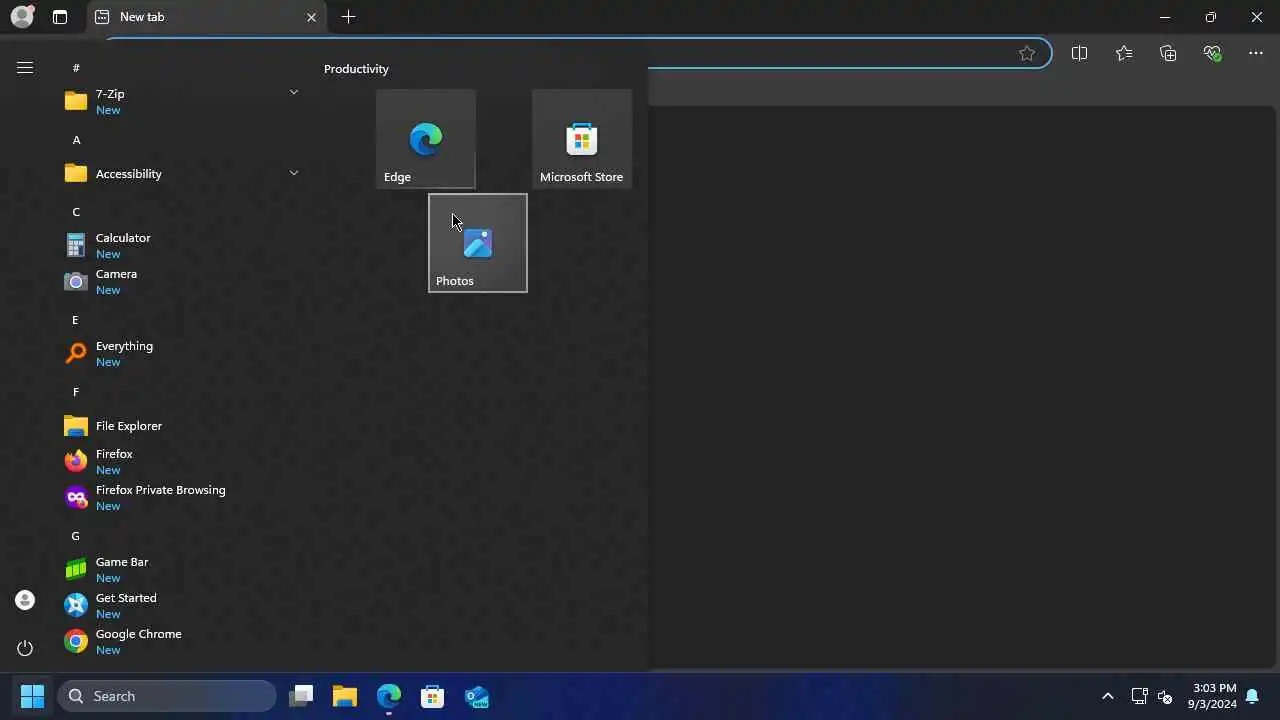Screen dimensions: 1280x720
Task: Open File Explorer from app list
Action: click(180, 426)
